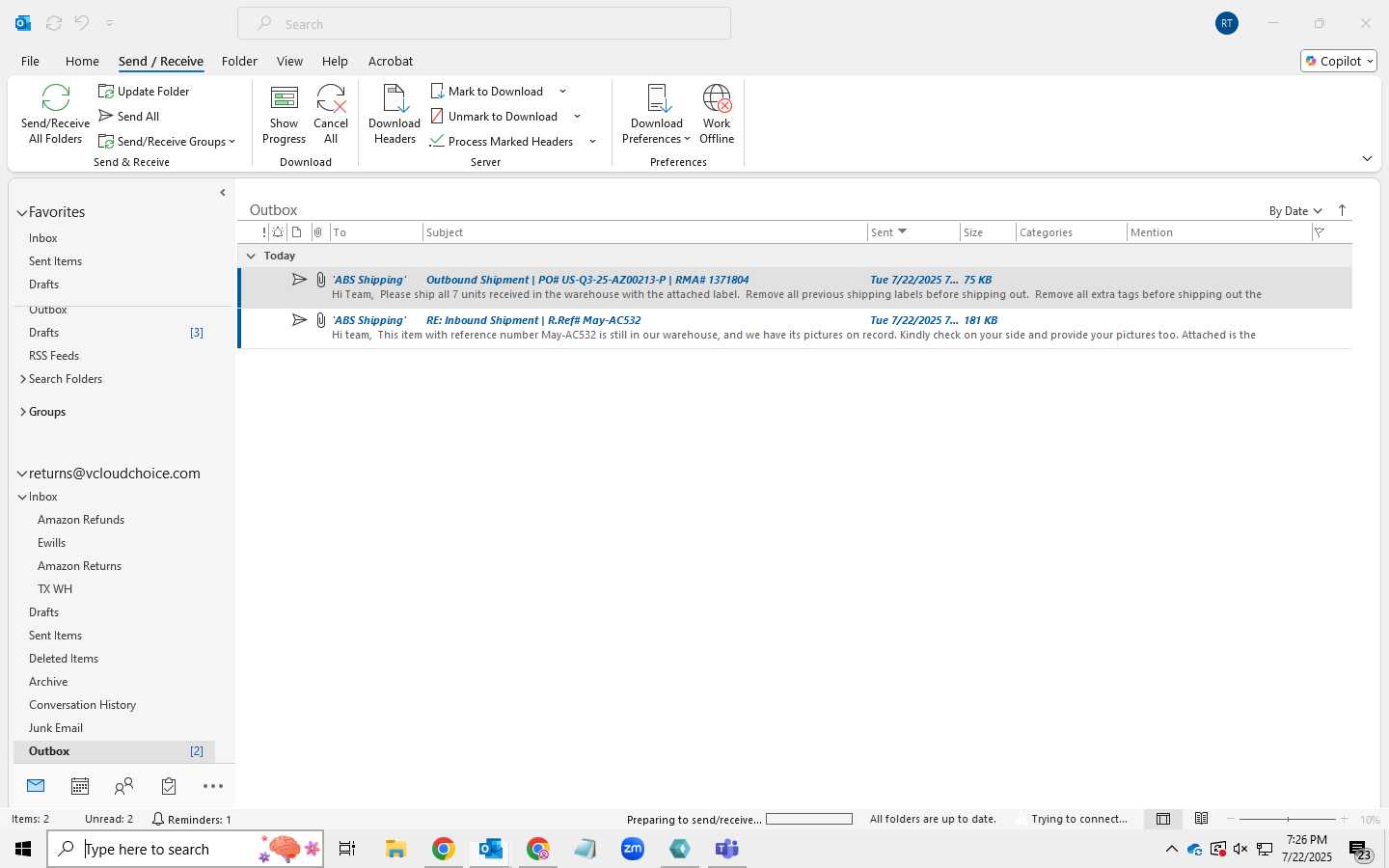Image resolution: width=1389 pixels, height=868 pixels.
Task: Switch to People view icon
Action: pos(124,786)
